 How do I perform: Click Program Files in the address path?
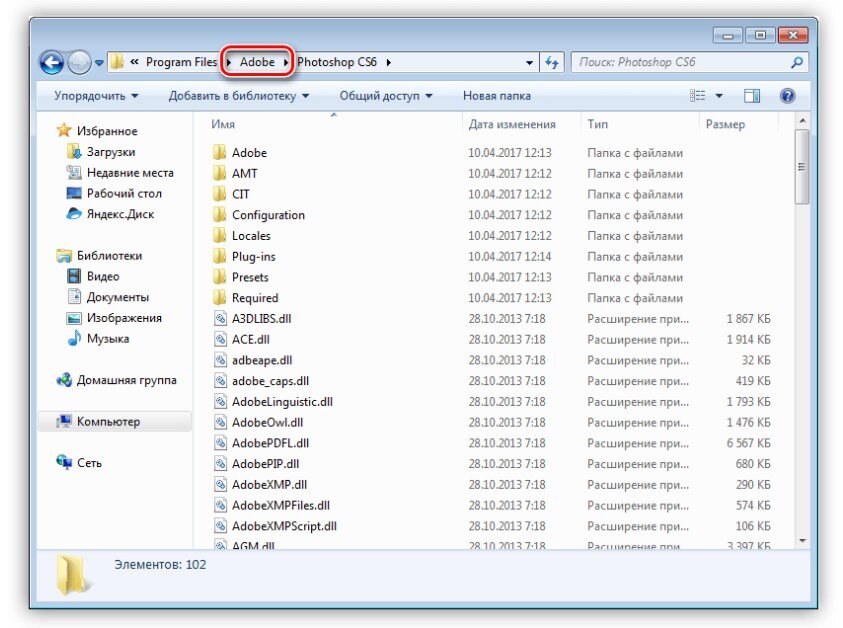tap(181, 62)
